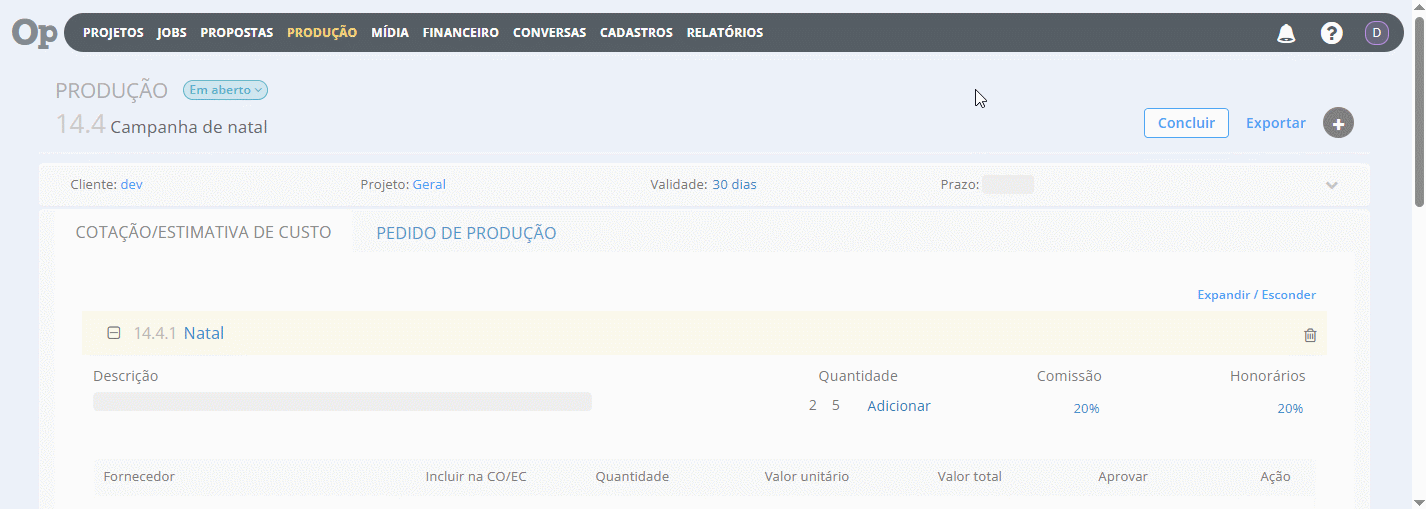Open the Jobs menu
The image size is (1426, 509).
point(172,33)
